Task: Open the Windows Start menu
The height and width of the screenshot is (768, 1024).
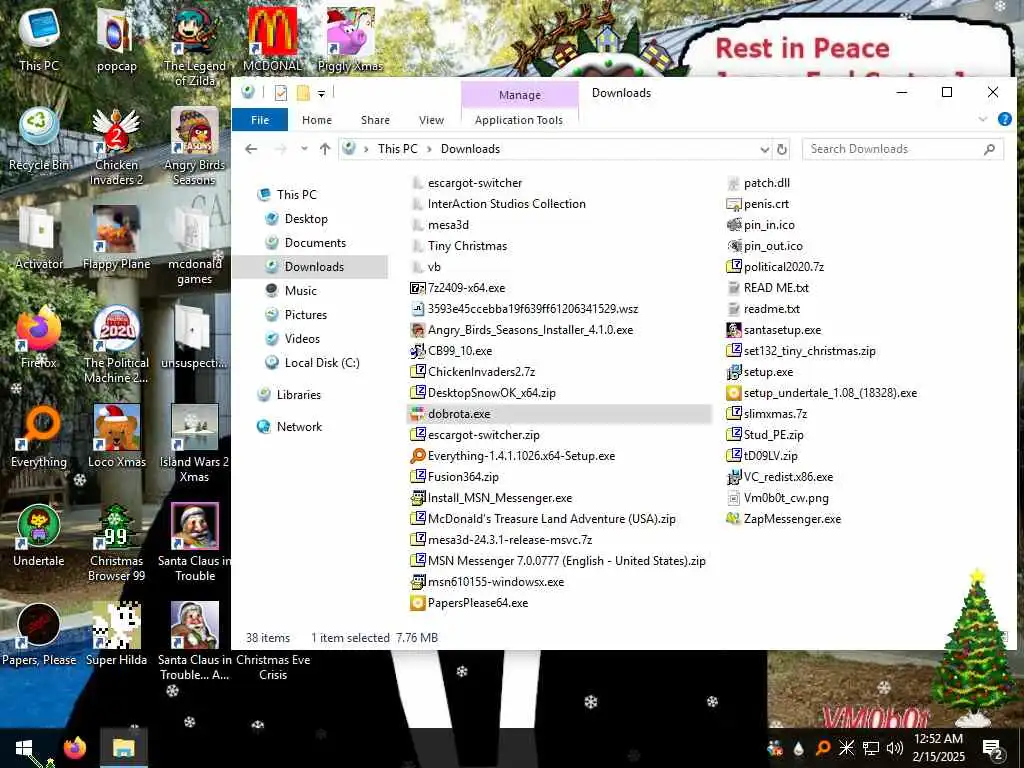Action: click(24, 748)
